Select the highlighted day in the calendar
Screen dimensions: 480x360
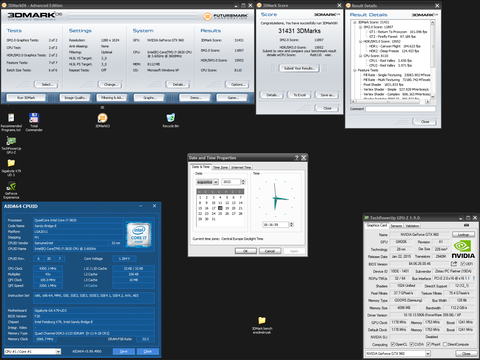click(220, 208)
